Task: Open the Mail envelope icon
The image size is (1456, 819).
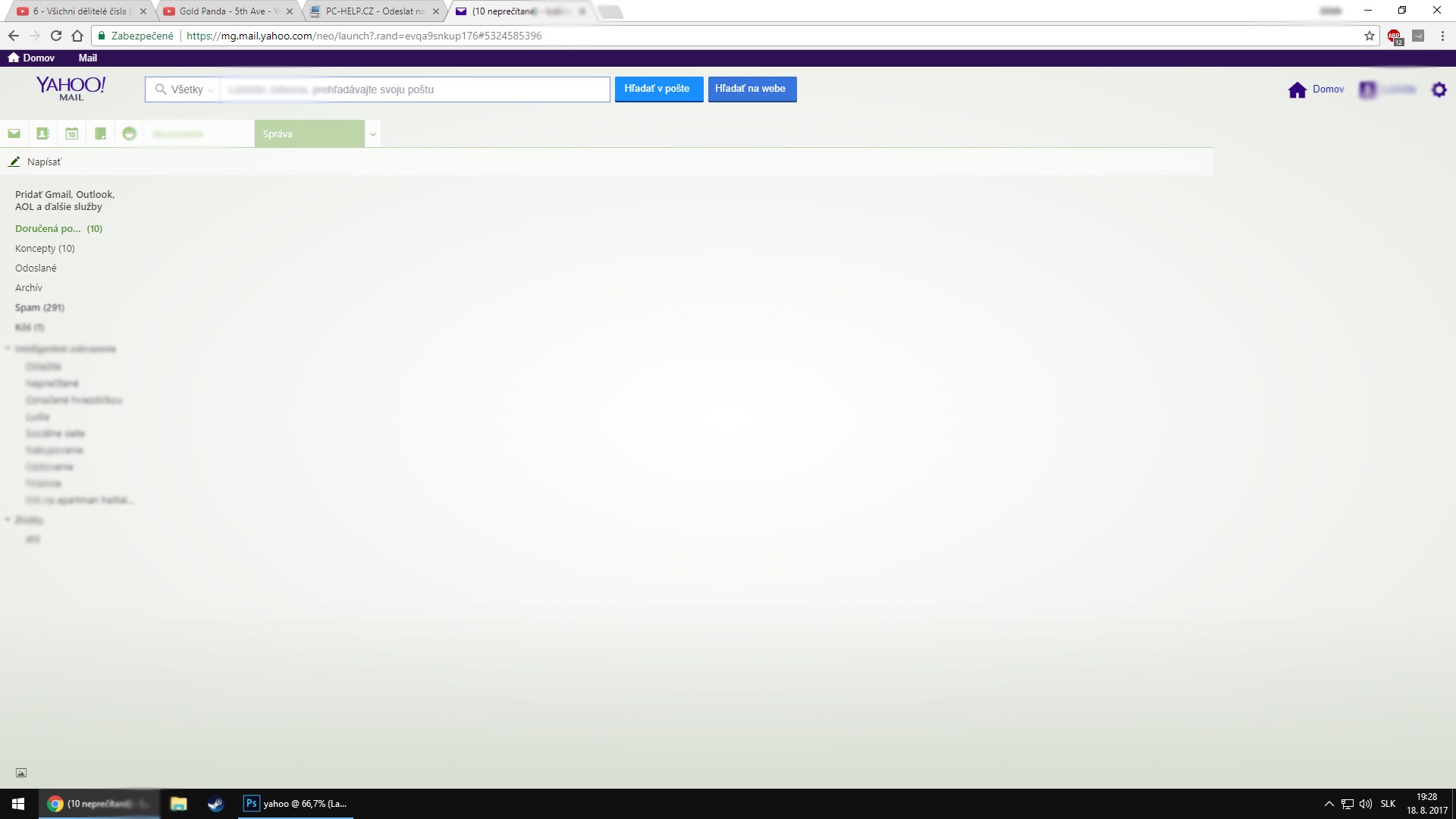Action: point(14,133)
